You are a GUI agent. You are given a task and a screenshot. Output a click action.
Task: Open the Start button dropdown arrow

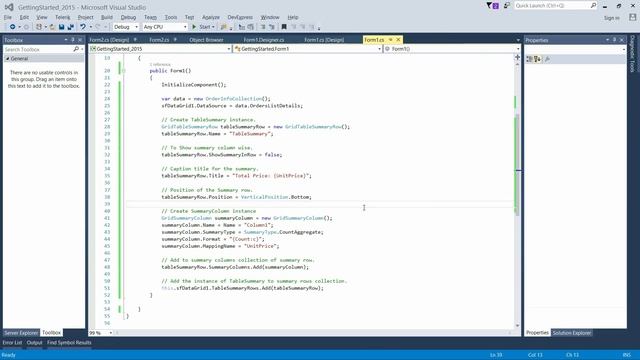coord(213,27)
